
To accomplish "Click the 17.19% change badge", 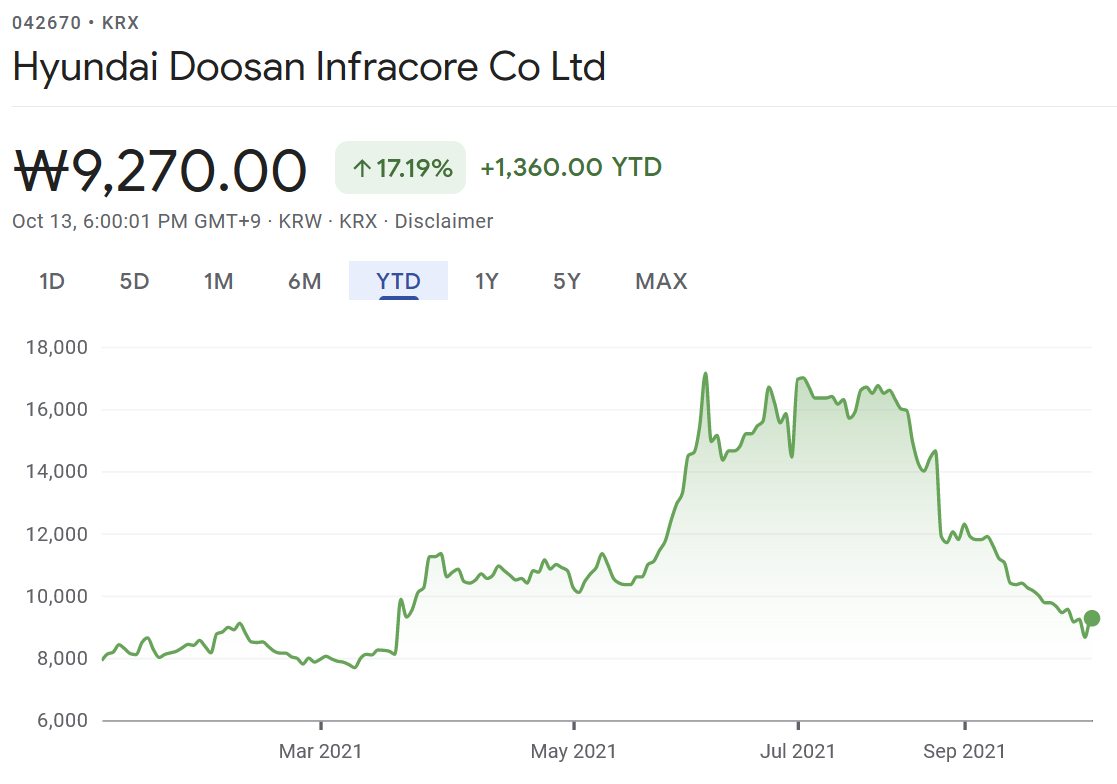I will [x=401, y=168].
